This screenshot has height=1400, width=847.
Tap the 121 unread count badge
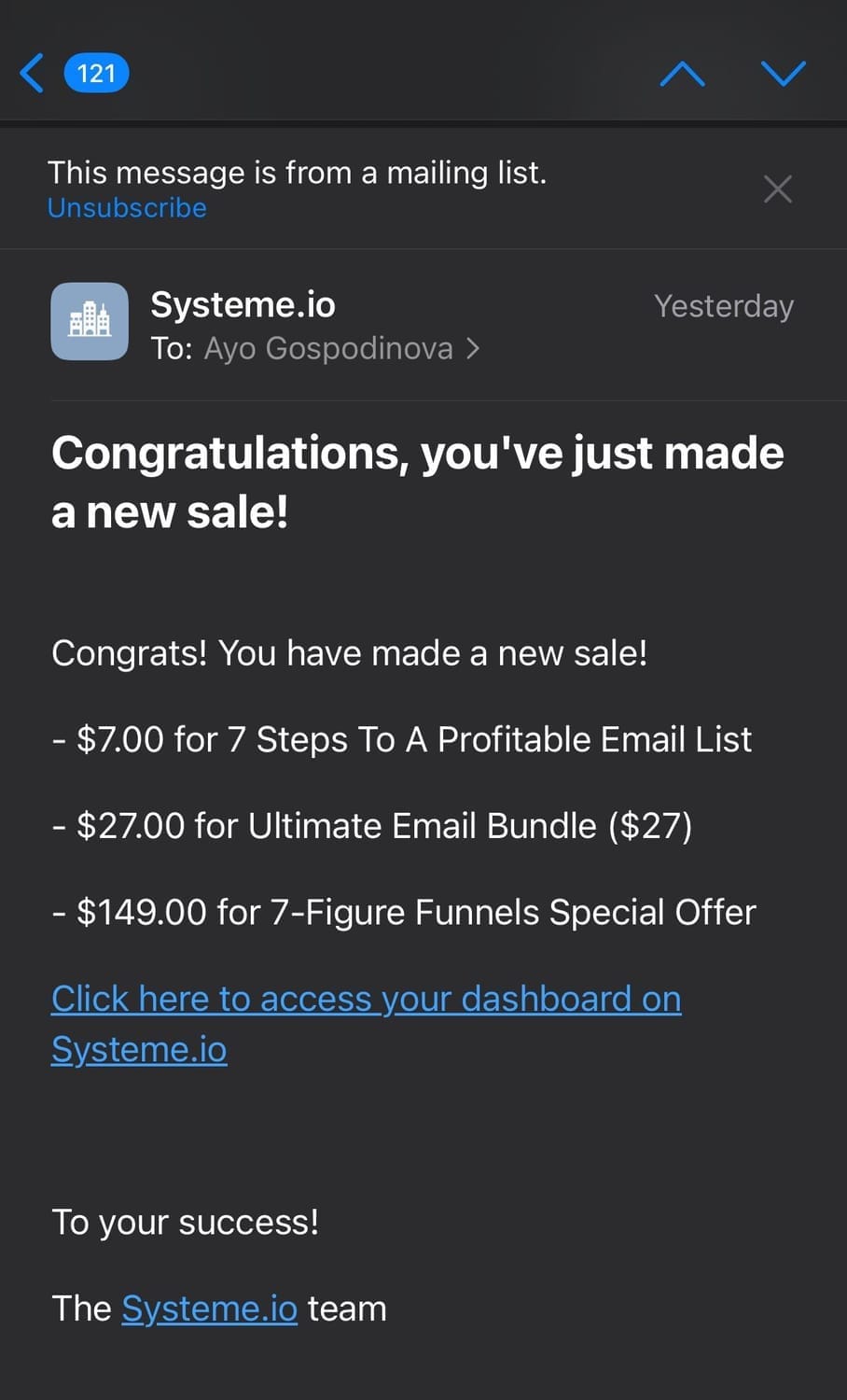[96, 73]
